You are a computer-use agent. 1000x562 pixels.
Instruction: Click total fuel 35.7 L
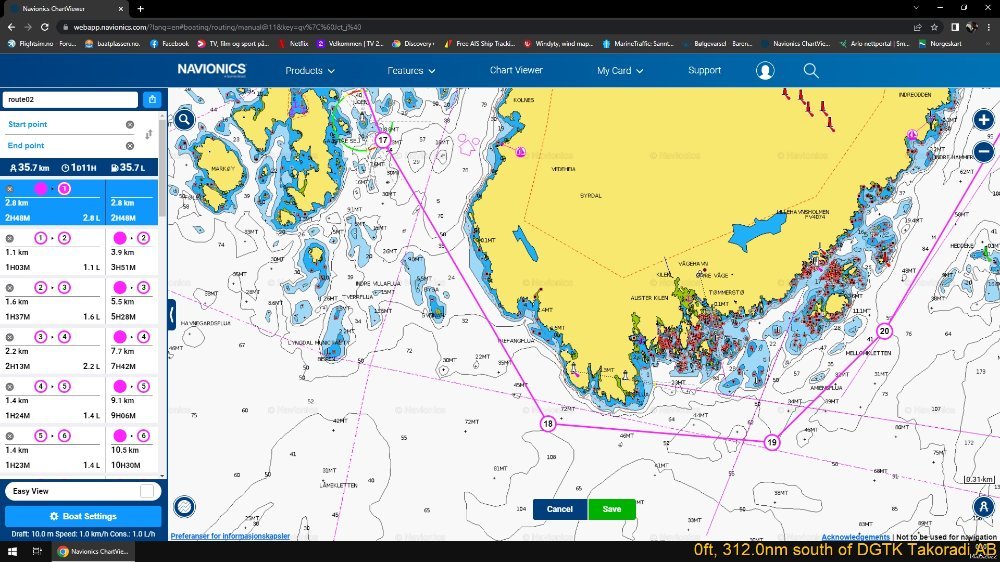tap(128, 168)
